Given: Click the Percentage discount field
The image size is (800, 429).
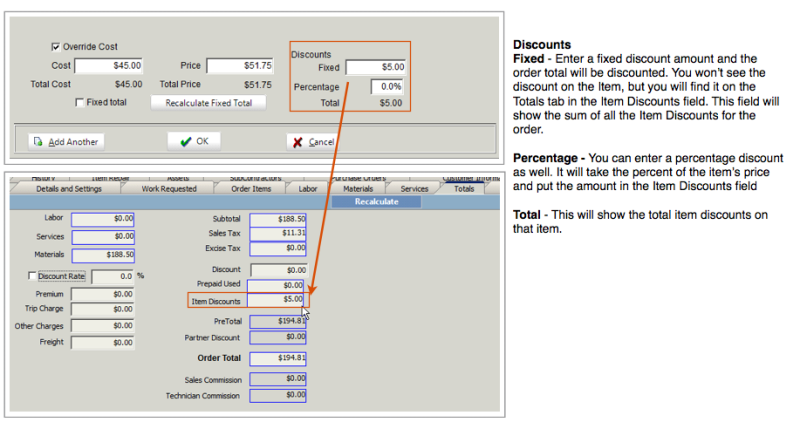Looking at the screenshot, I should (x=387, y=87).
